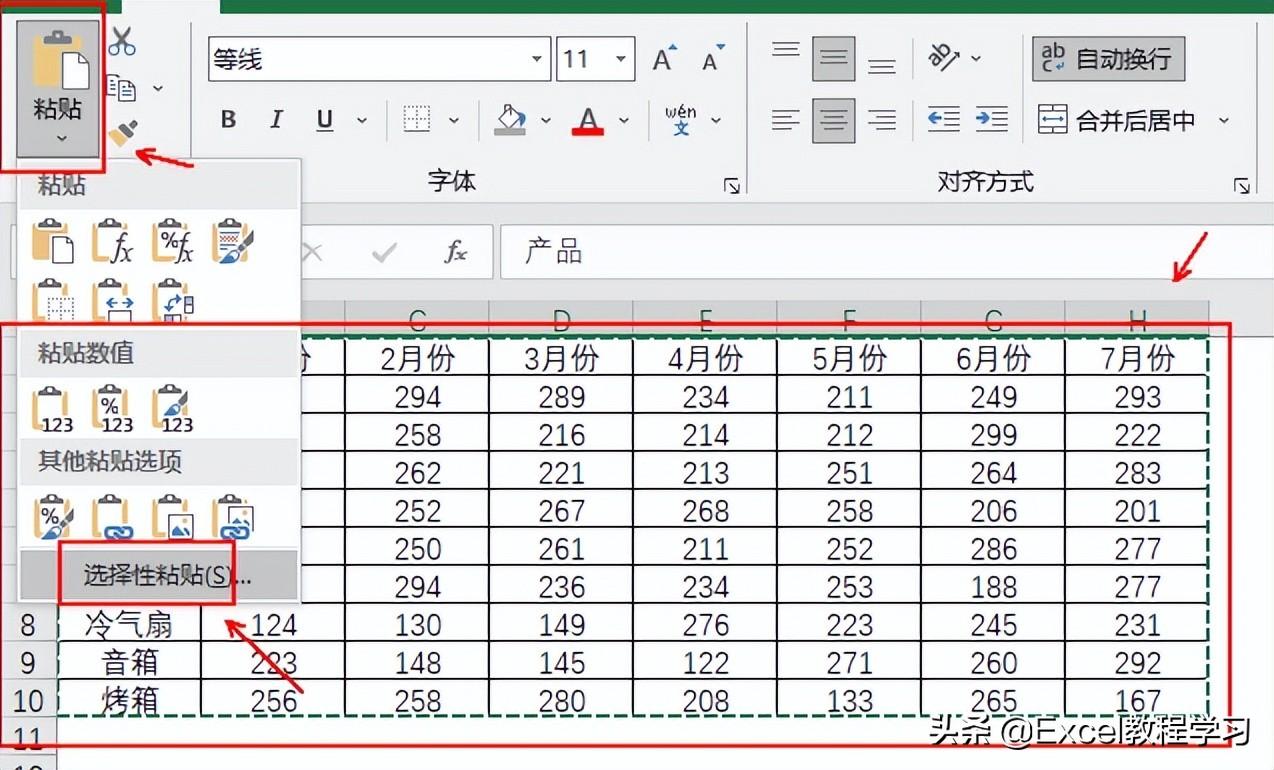The width and height of the screenshot is (1274, 770).
Task: Choose the Paste Transpose option
Action: coord(173,300)
